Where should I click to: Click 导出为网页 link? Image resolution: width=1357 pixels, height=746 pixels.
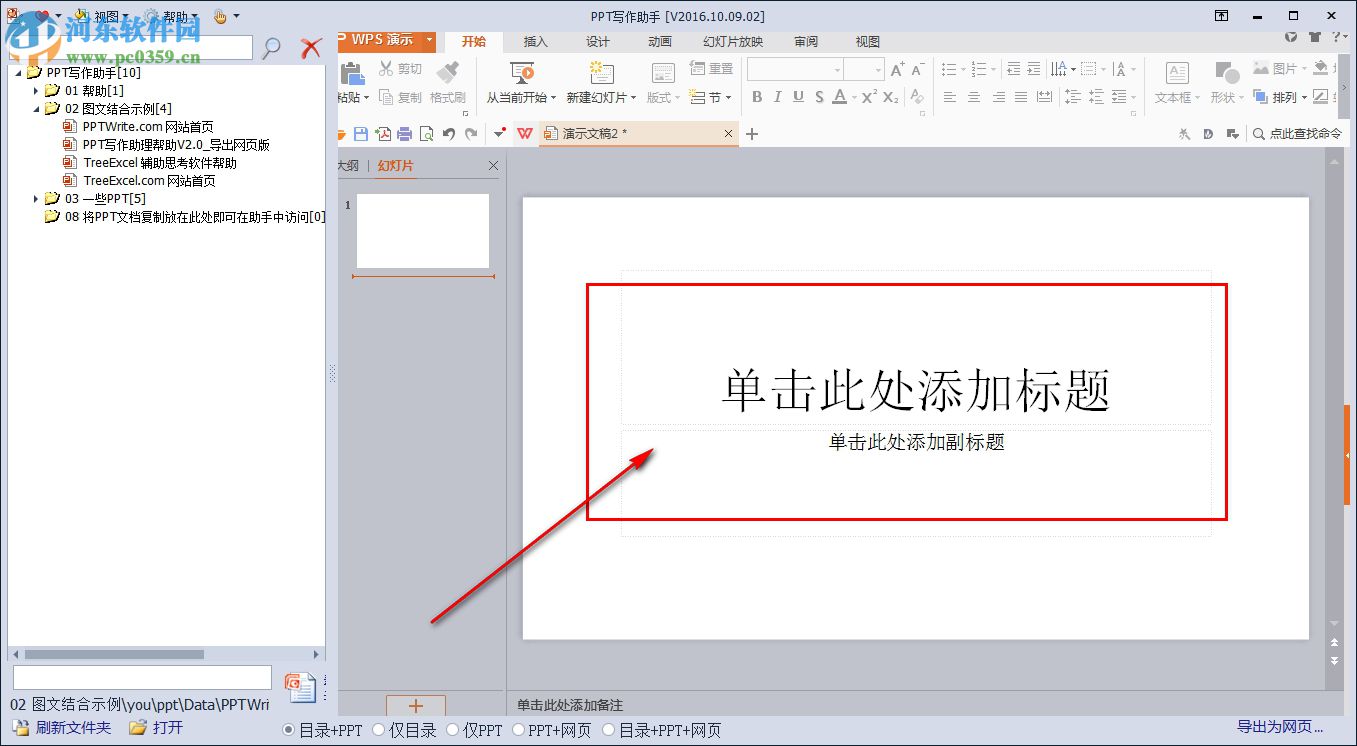1281,727
